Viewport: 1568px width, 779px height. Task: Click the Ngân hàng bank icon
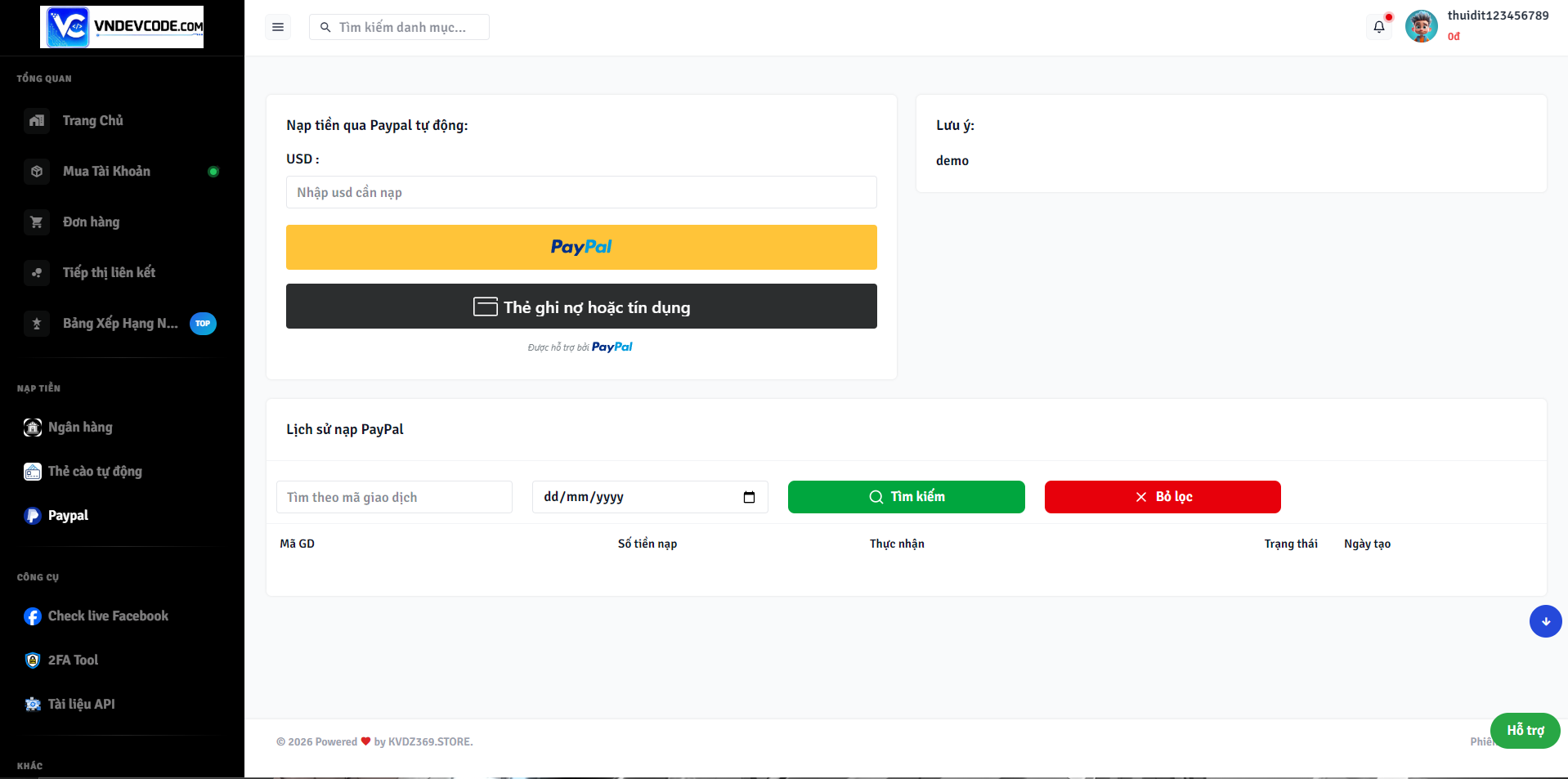click(33, 428)
